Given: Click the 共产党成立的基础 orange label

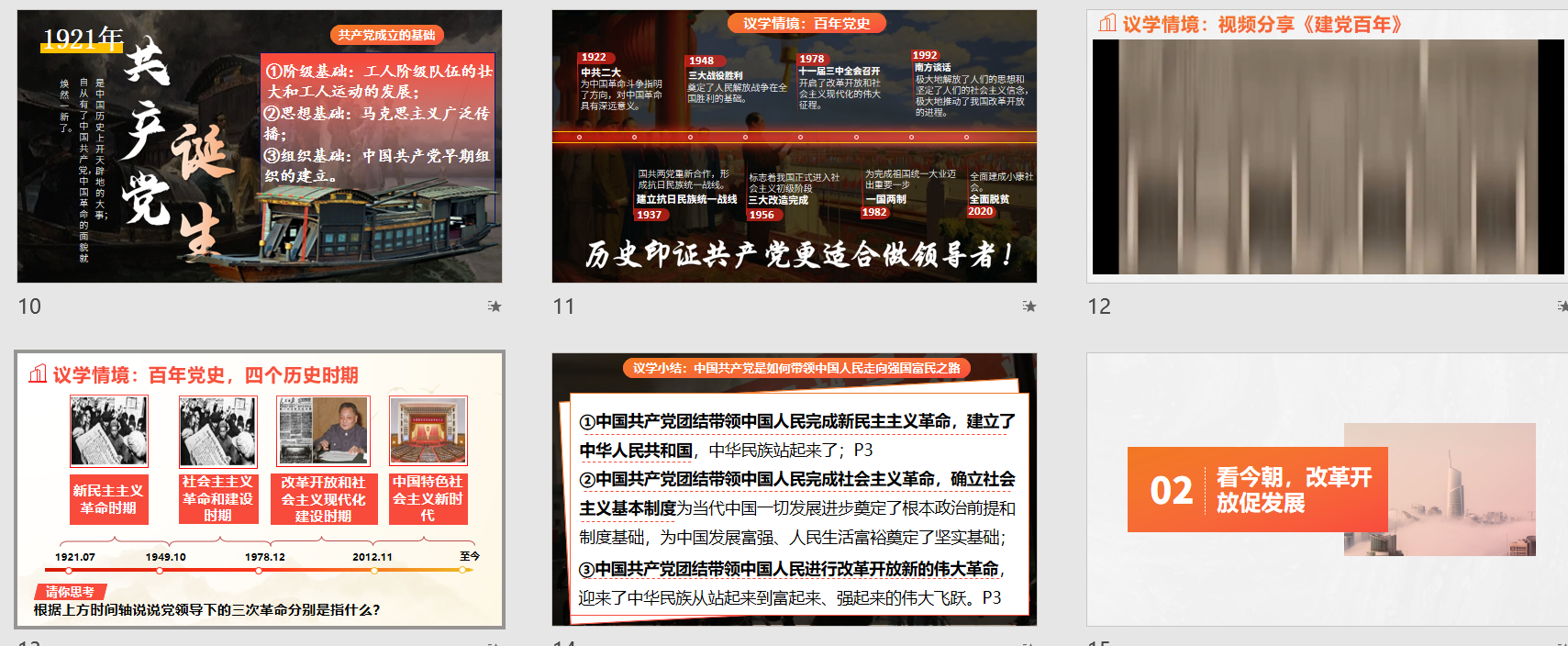Looking at the screenshot, I should [x=386, y=35].
